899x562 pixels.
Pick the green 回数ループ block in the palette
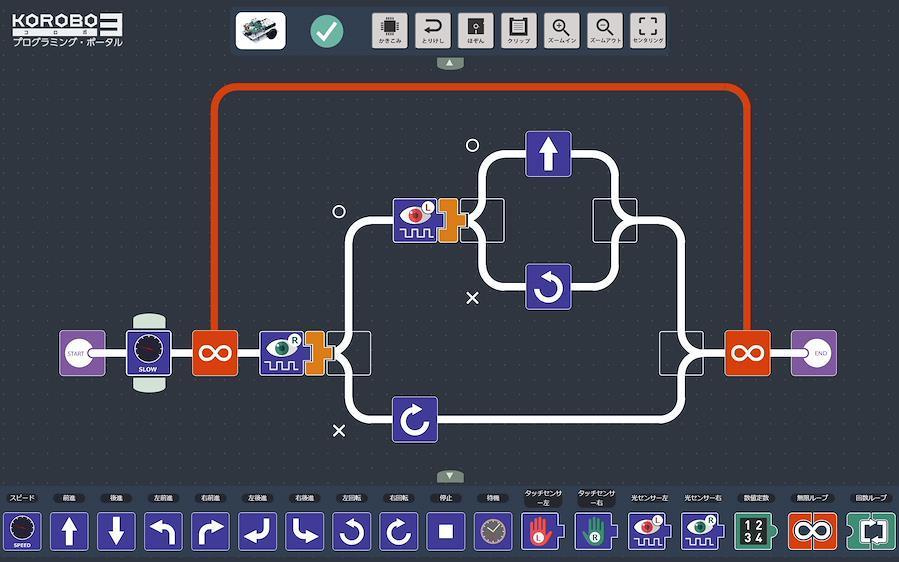[x=869, y=531]
